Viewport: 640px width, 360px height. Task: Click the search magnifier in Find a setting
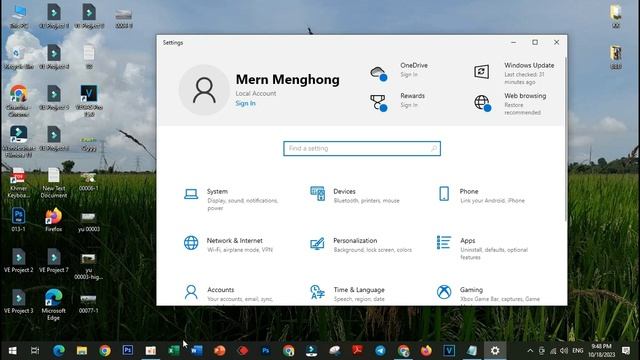coord(434,149)
